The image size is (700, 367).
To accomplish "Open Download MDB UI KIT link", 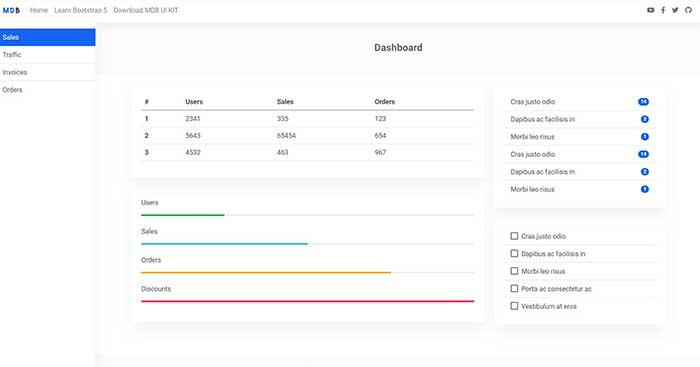I will 146,10.
